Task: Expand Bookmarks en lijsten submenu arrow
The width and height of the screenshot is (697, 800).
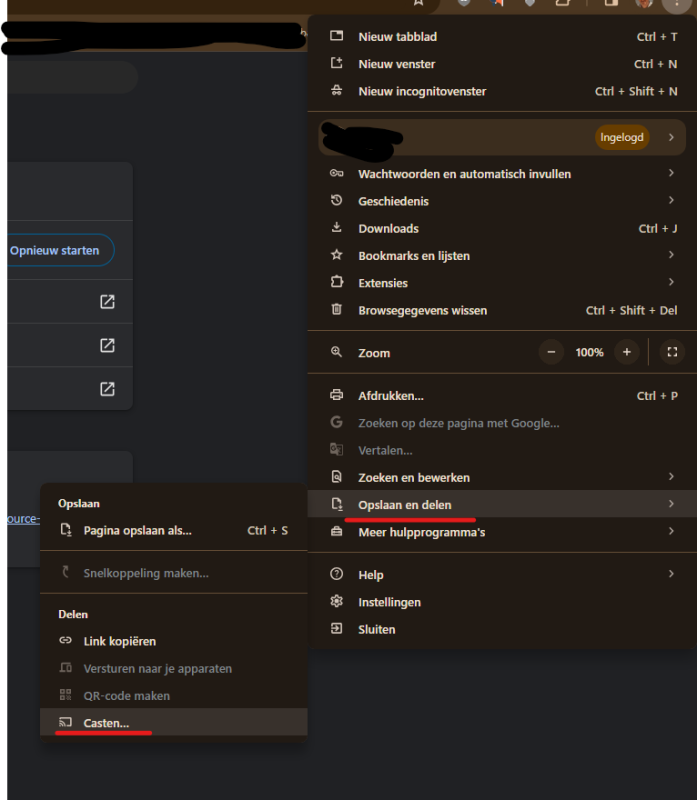Action: [671, 255]
